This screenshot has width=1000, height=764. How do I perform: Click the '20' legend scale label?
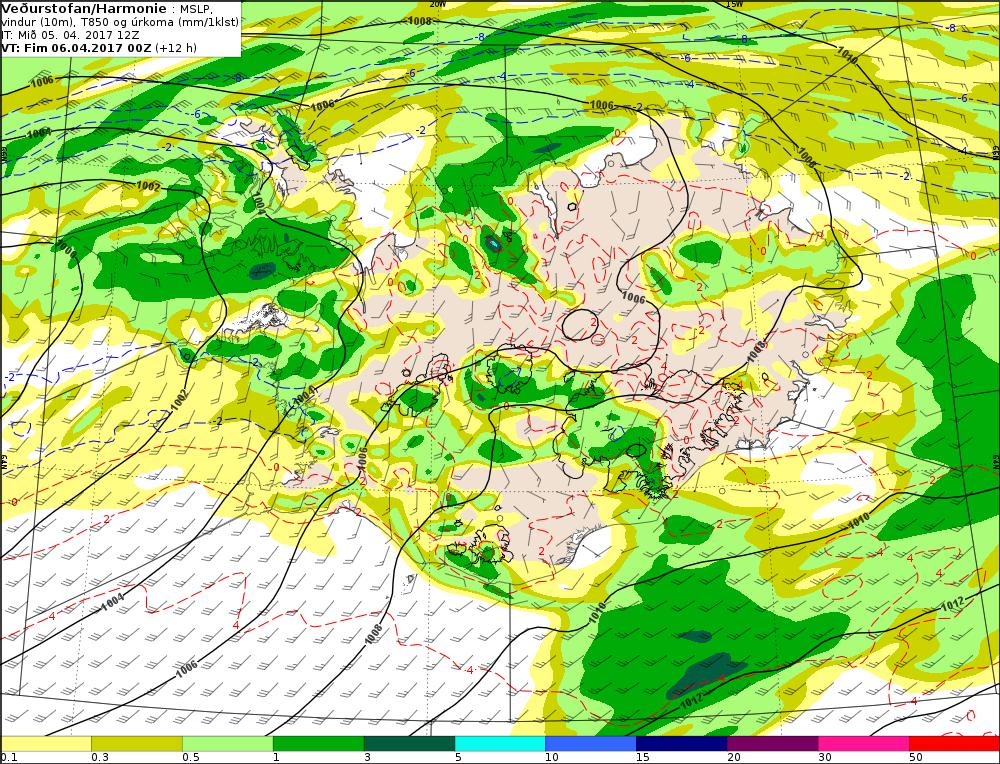[734, 758]
